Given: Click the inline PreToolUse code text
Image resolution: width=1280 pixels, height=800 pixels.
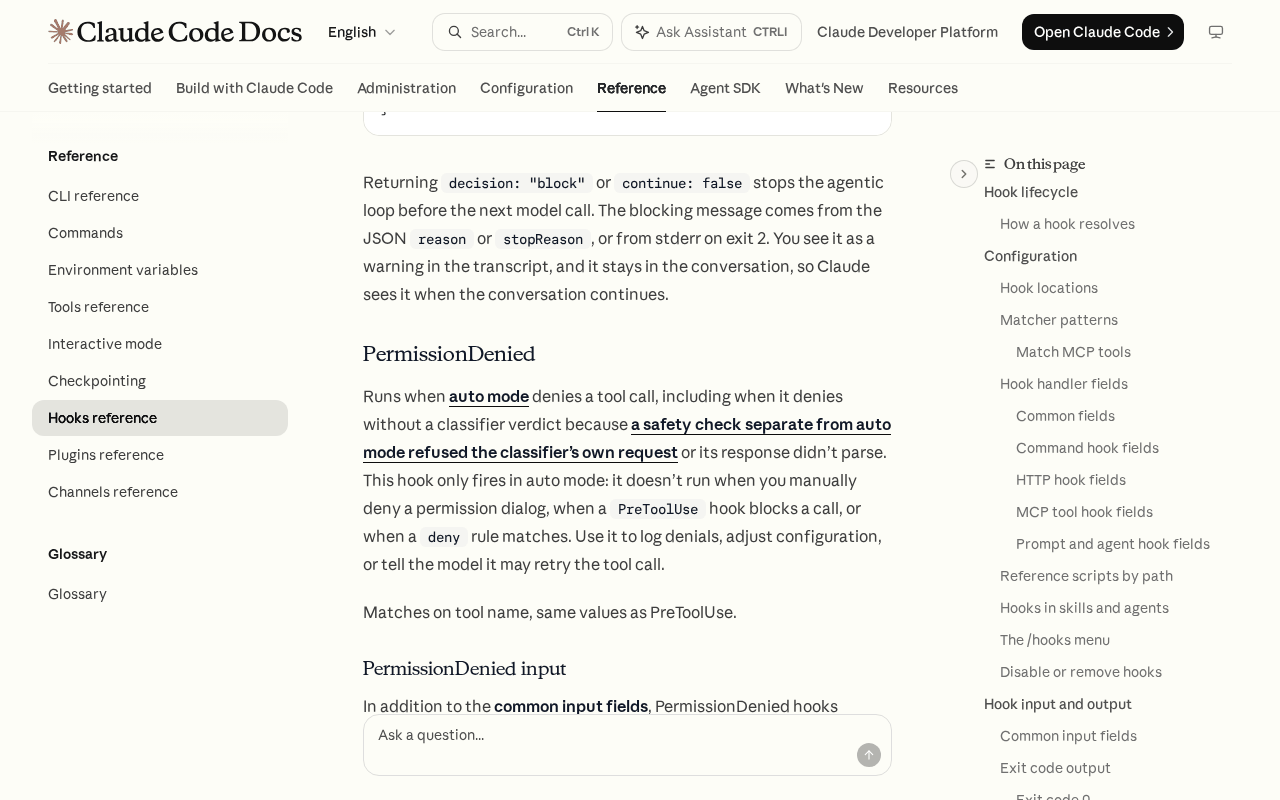Looking at the screenshot, I should pos(658,509).
